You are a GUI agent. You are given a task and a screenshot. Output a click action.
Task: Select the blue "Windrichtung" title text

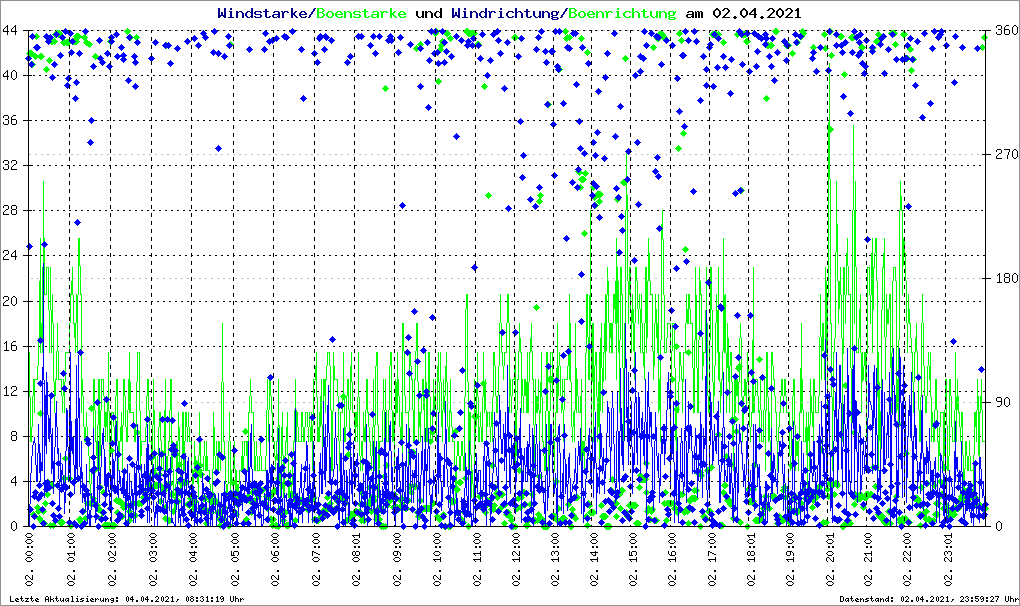point(506,13)
